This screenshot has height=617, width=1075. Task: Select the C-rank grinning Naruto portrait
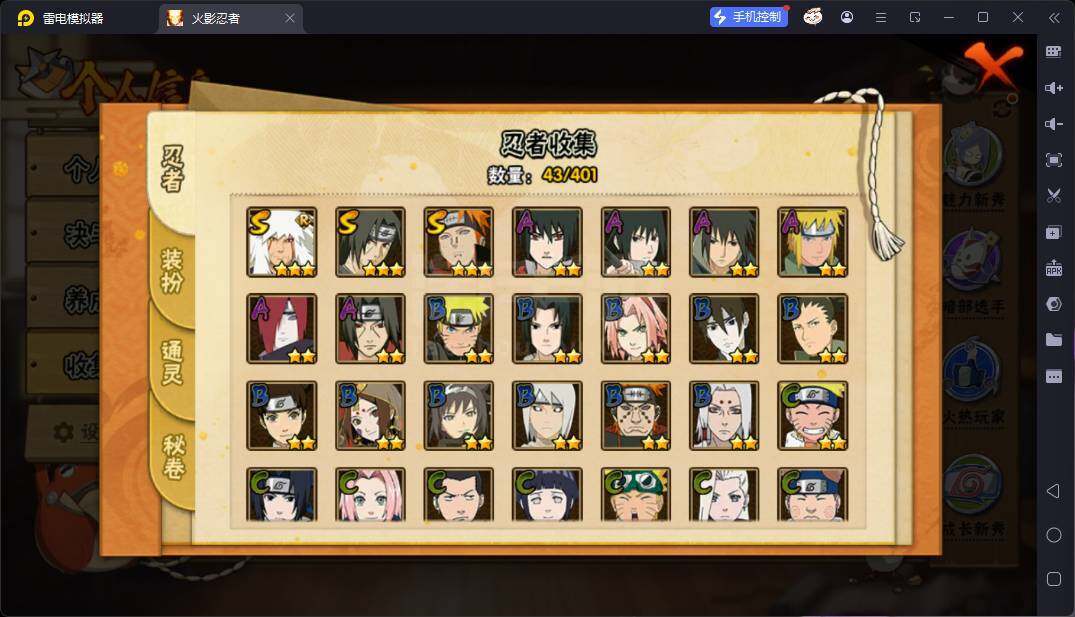[812, 415]
